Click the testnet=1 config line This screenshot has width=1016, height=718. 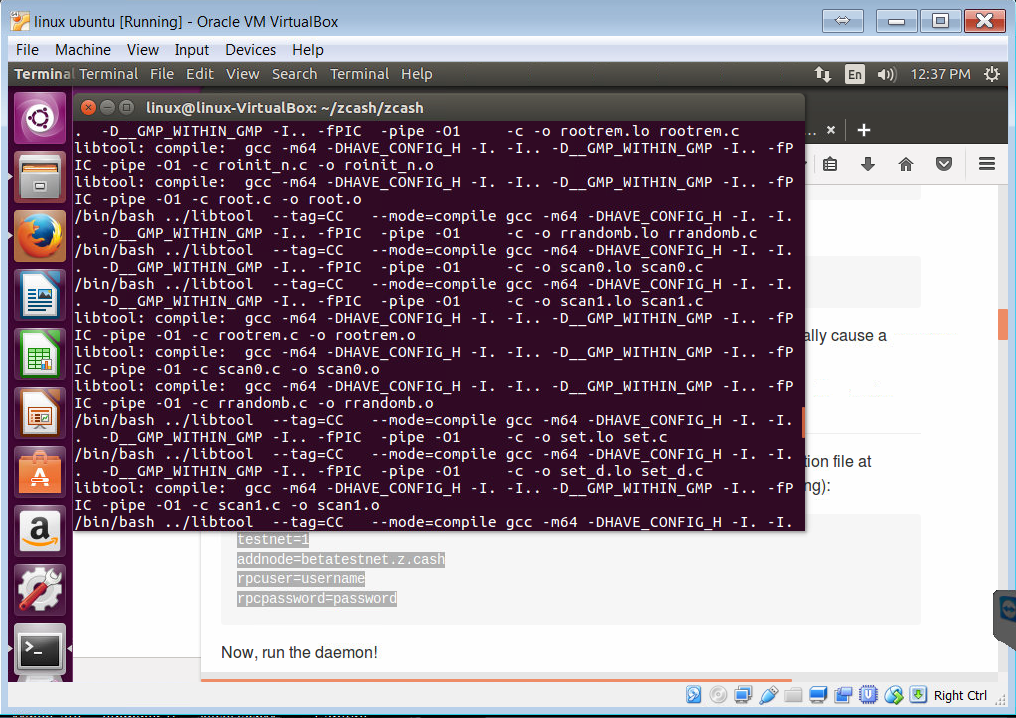tap(273, 539)
